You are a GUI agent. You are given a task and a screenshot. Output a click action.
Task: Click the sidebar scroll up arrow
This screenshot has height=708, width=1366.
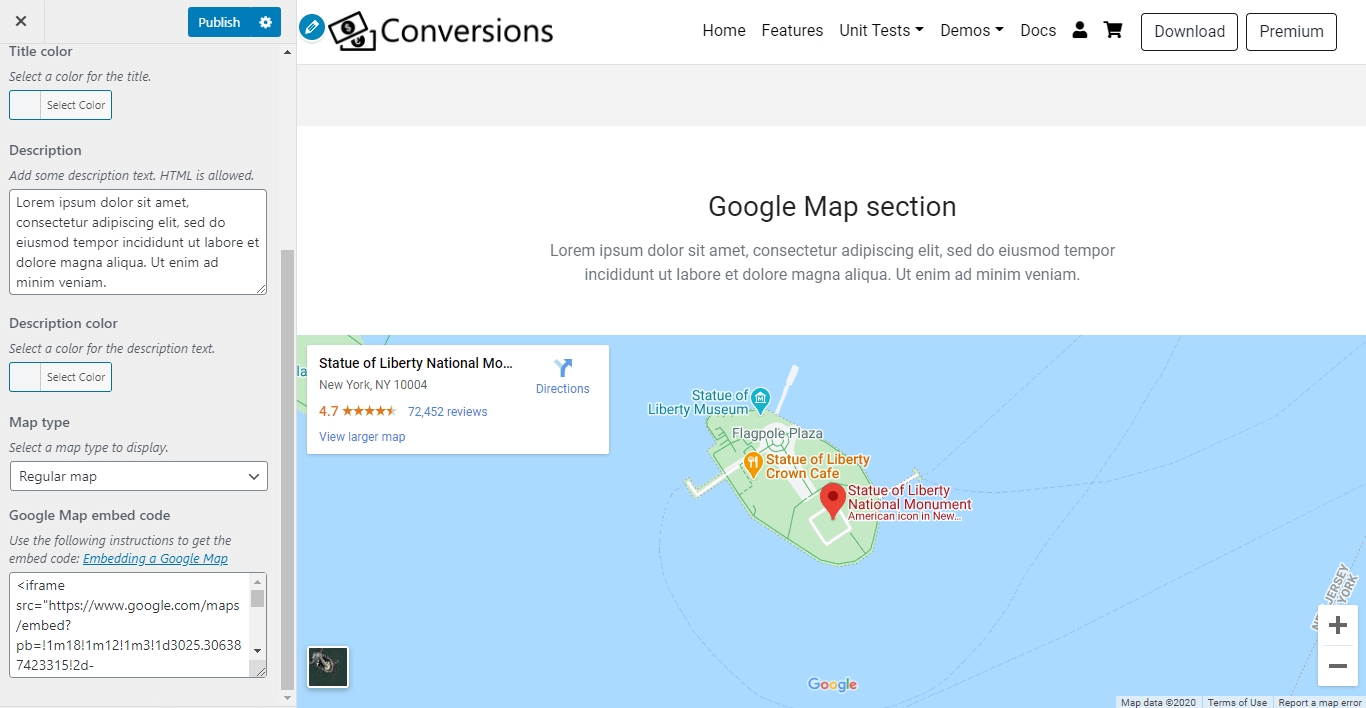click(x=288, y=52)
